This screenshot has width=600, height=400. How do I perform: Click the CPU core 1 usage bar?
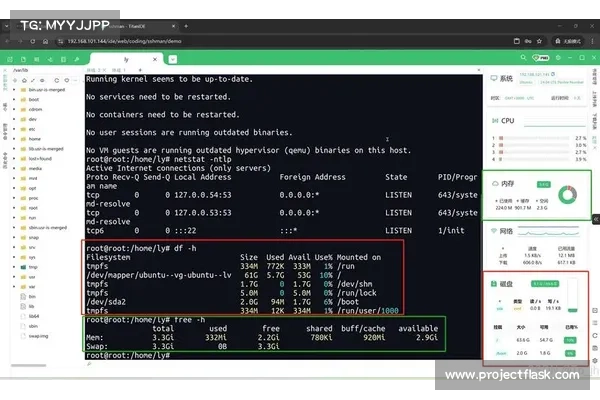click(534, 138)
